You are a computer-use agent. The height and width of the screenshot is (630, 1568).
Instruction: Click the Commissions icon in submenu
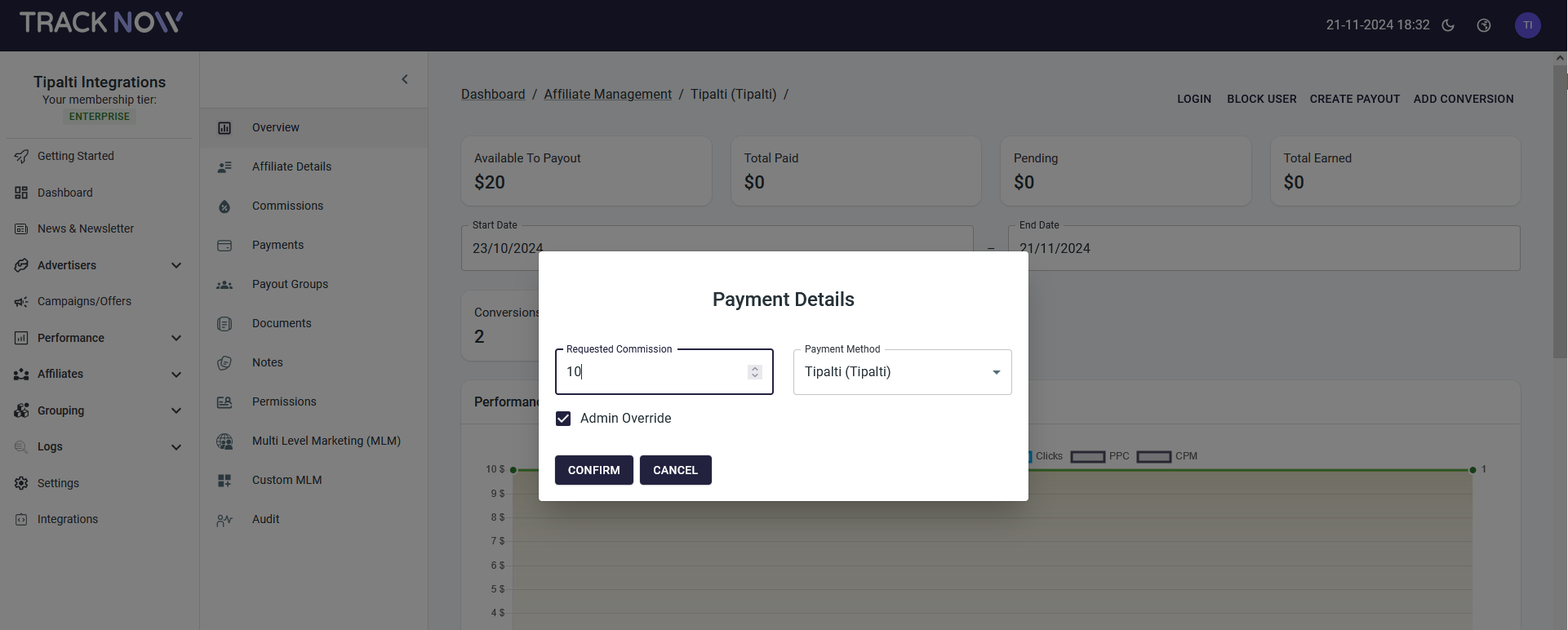pos(224,206)
